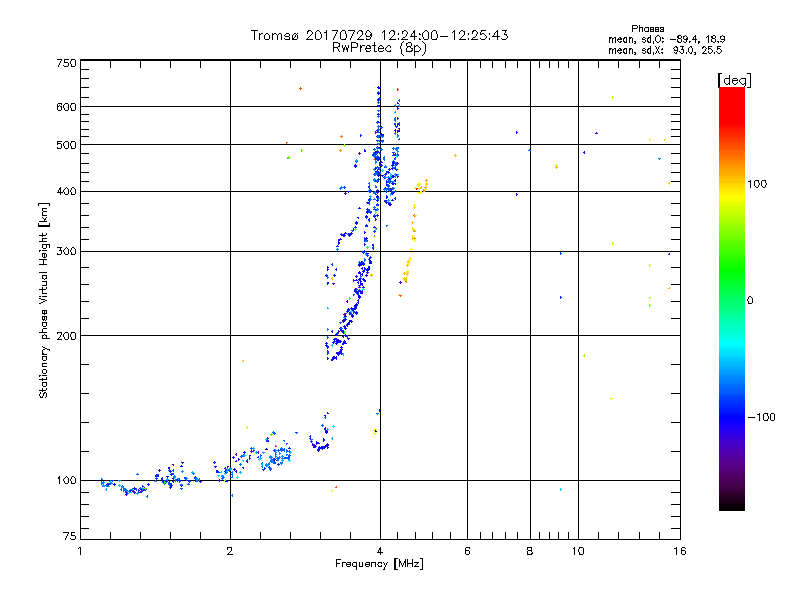The height and width of the screenshot is (600, 800).
Task: Click the y-axis '750' tick label
Action: (66, 63)
